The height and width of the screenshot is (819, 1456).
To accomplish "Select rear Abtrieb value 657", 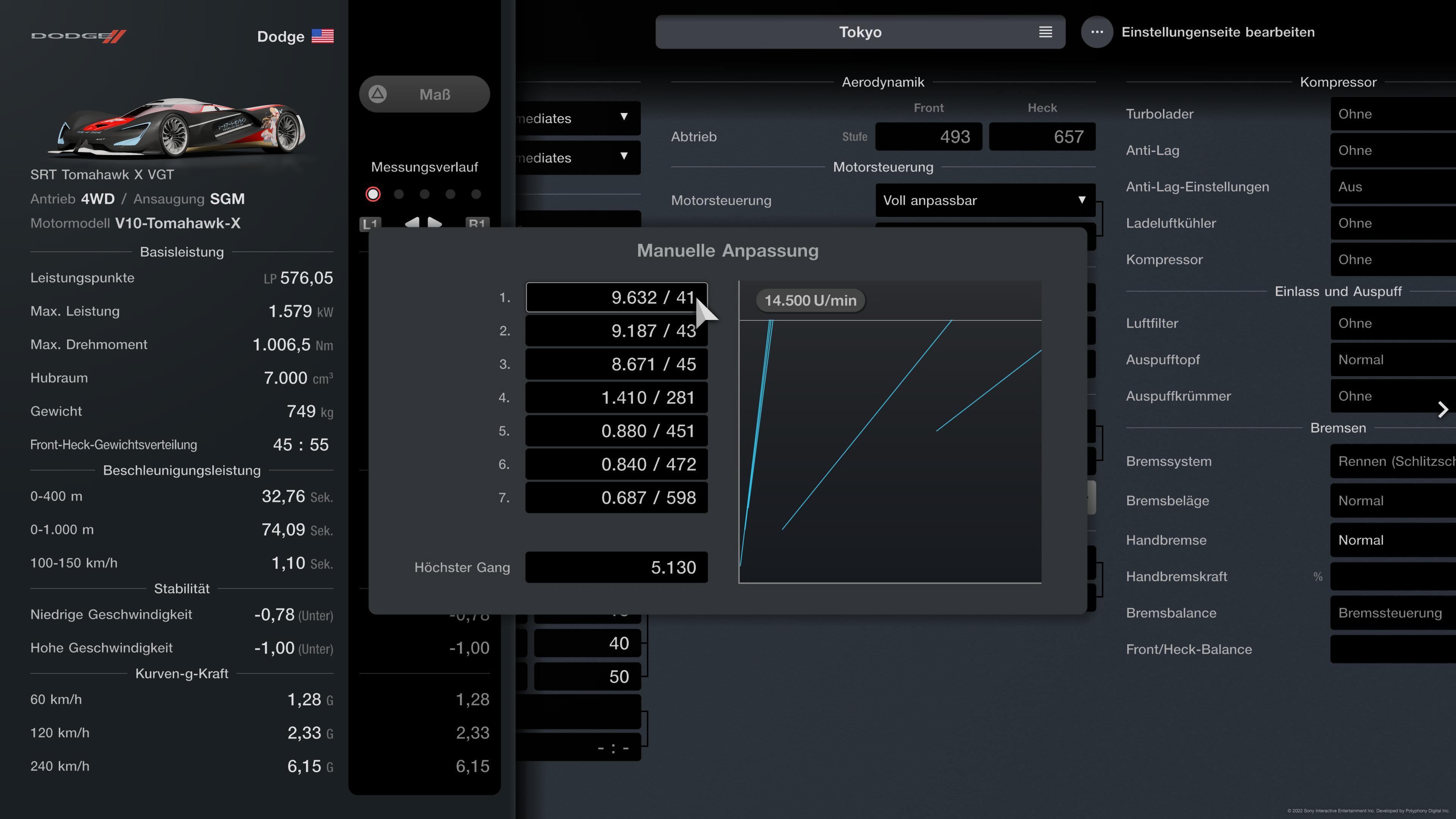I will point(1042,136).
